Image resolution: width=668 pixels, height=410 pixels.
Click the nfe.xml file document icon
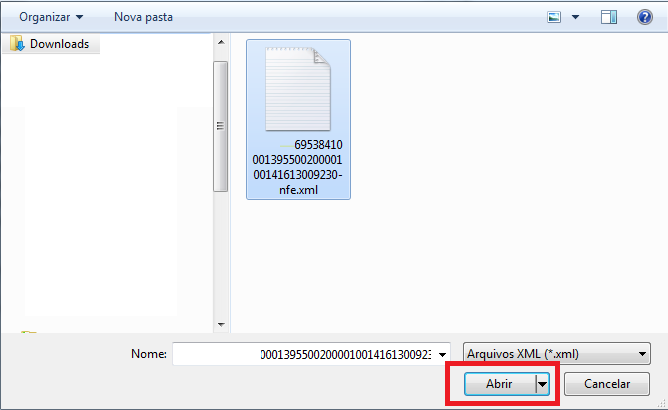[298, 89]
